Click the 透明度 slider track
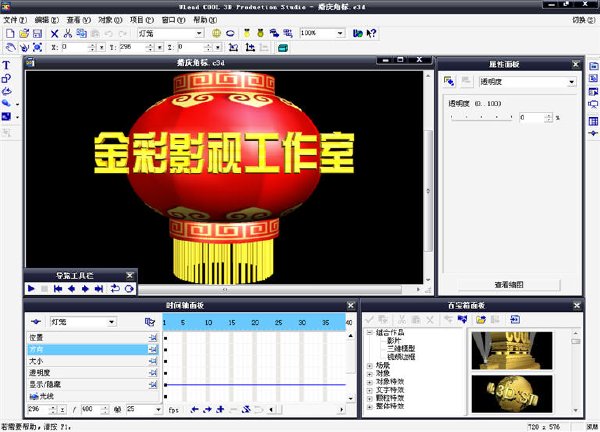 pyautogui.click(x=482, y=117)
